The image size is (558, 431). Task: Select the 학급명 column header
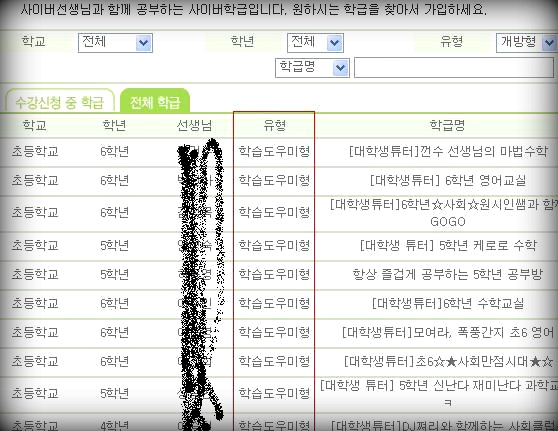447,125
